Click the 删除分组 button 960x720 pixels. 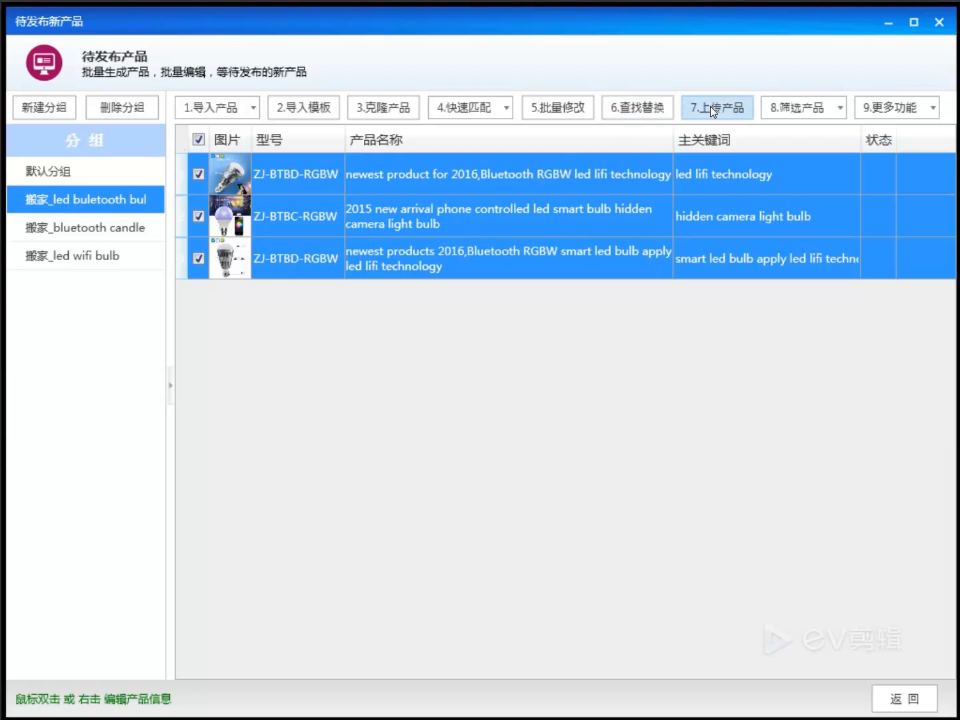click(122, 108)
